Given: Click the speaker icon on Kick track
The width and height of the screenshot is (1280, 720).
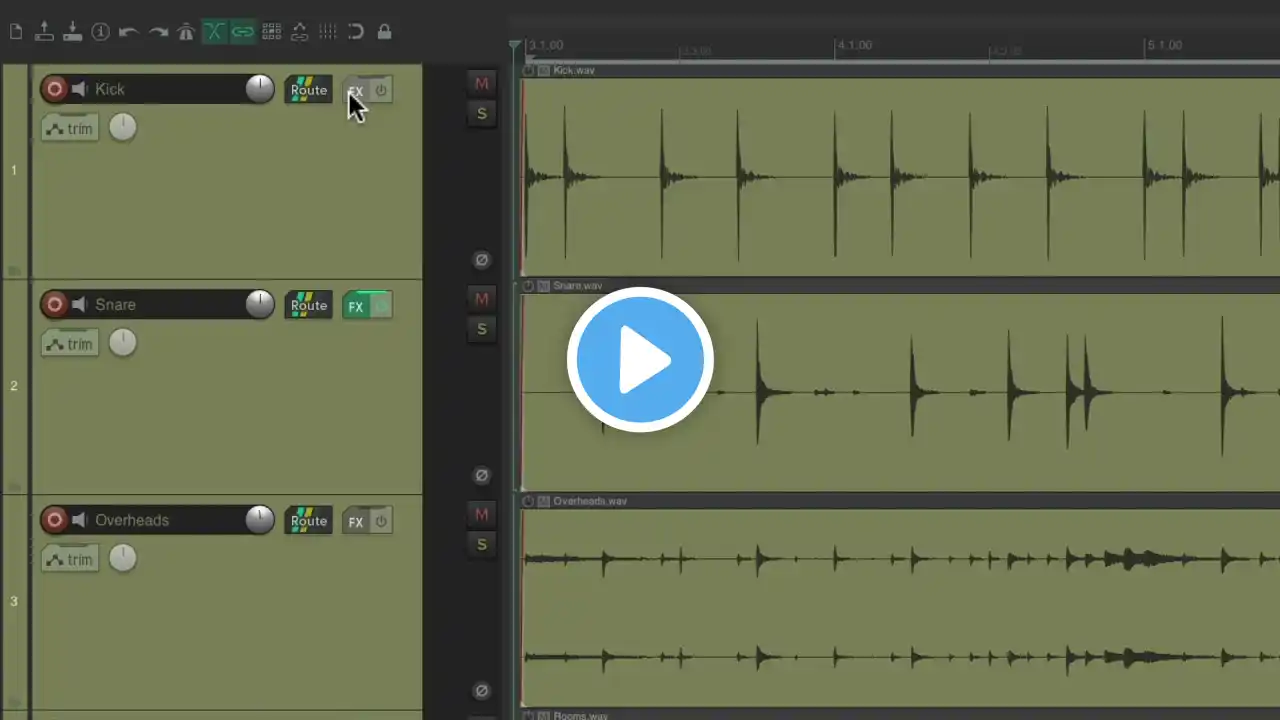Looking at the screenshot, I should pyautogui.click(x=79, y=90).
